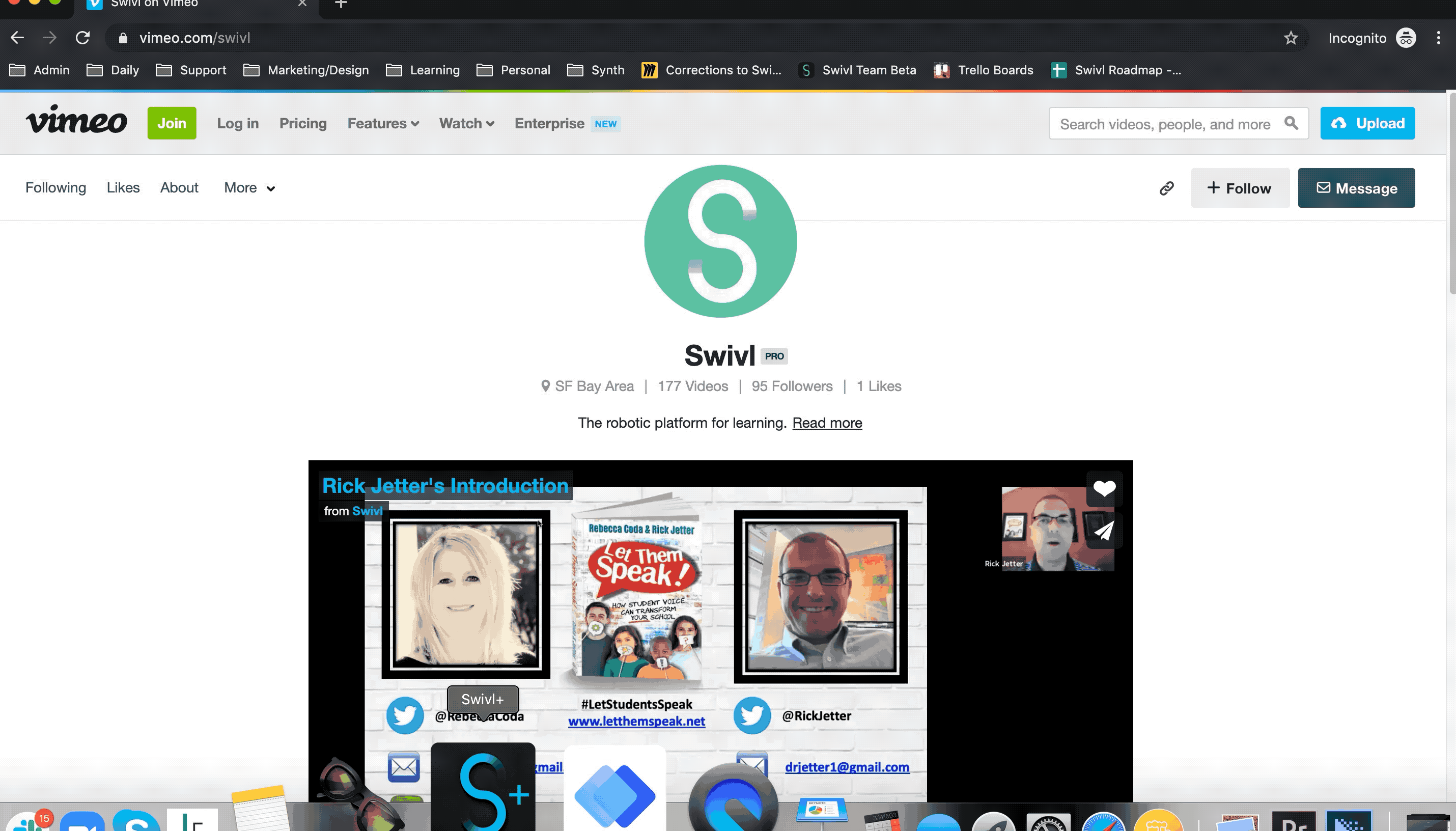Image resolution: width=1456 pixels, height=831 pixels.
Task: Toggle the bookmark star in the address bar
Action: 1290,38
